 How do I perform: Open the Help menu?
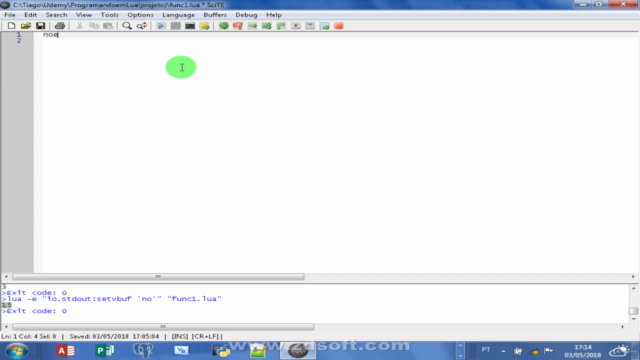(274, 15)
